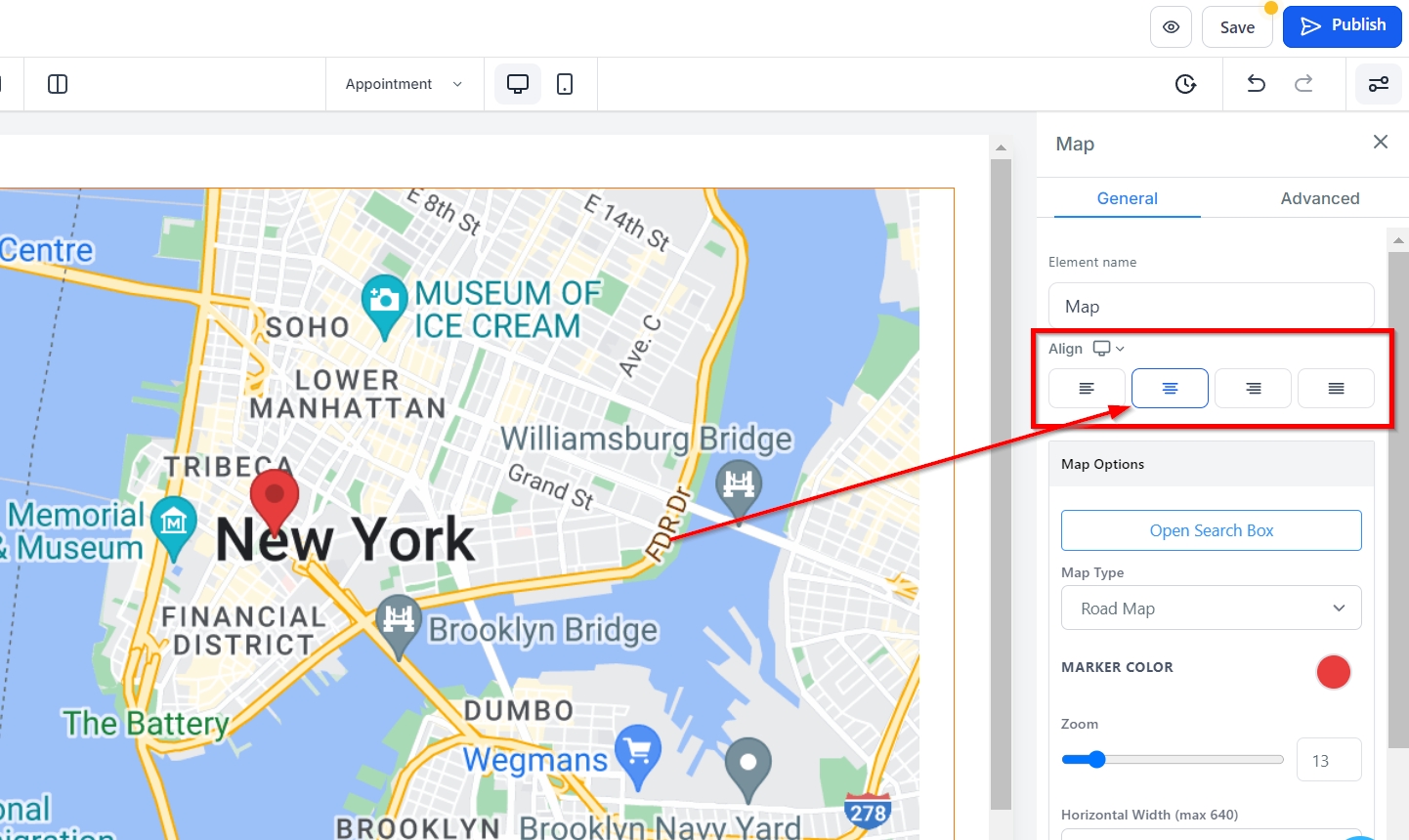This screenshot has height=840, width=1409.
Task: Click Open Search Box button
Action: point(1211,530)
